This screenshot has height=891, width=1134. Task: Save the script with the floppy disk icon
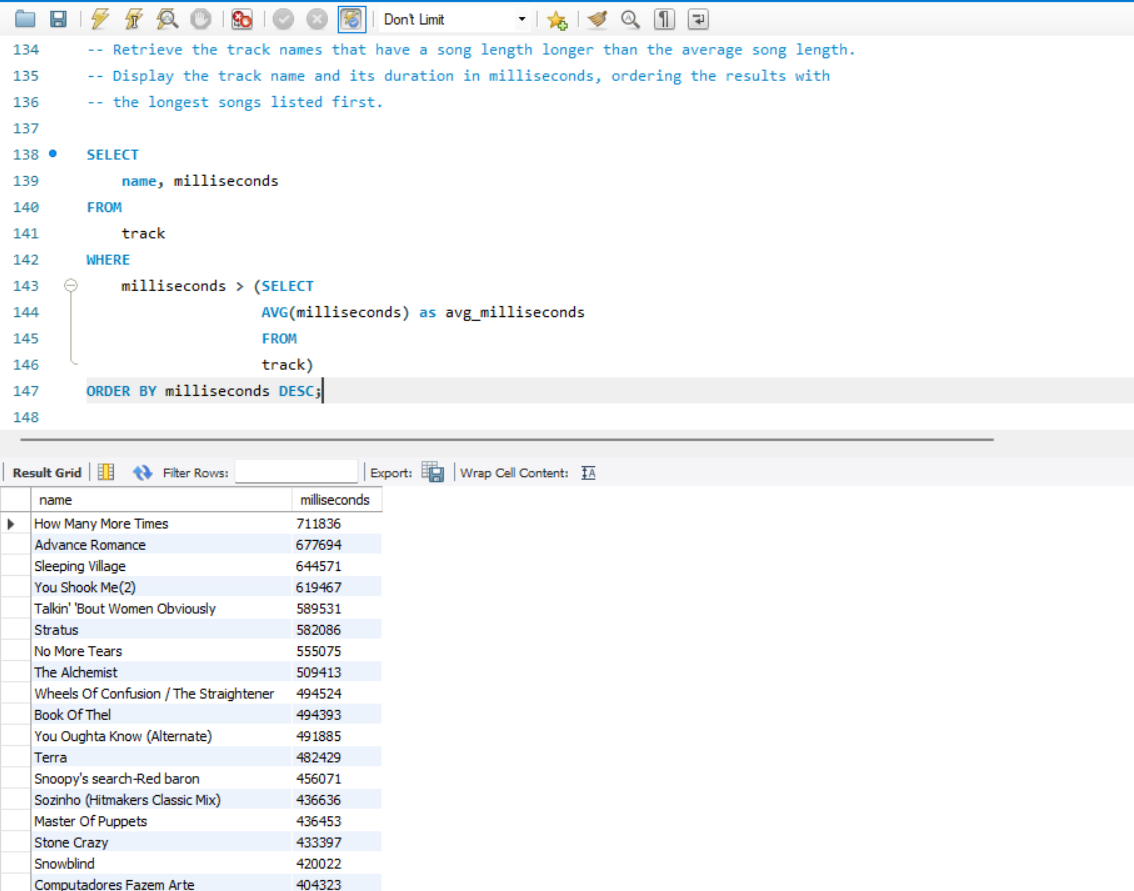[x=58, y=19]
